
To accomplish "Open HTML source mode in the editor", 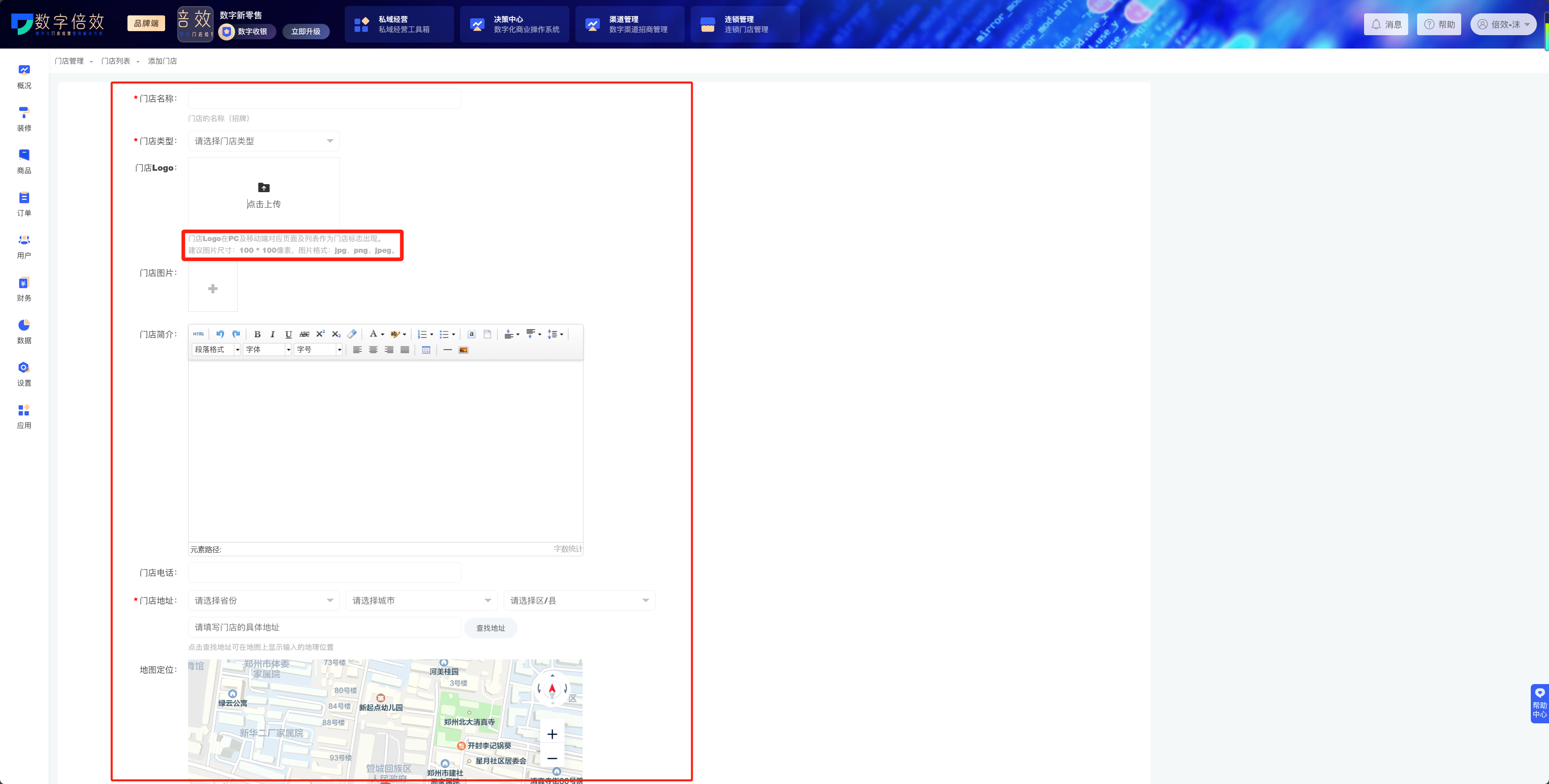I will (x=198, y=334).
